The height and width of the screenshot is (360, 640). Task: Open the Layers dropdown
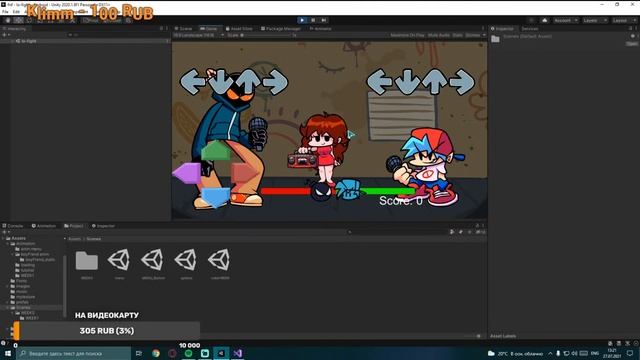[594, 20]
